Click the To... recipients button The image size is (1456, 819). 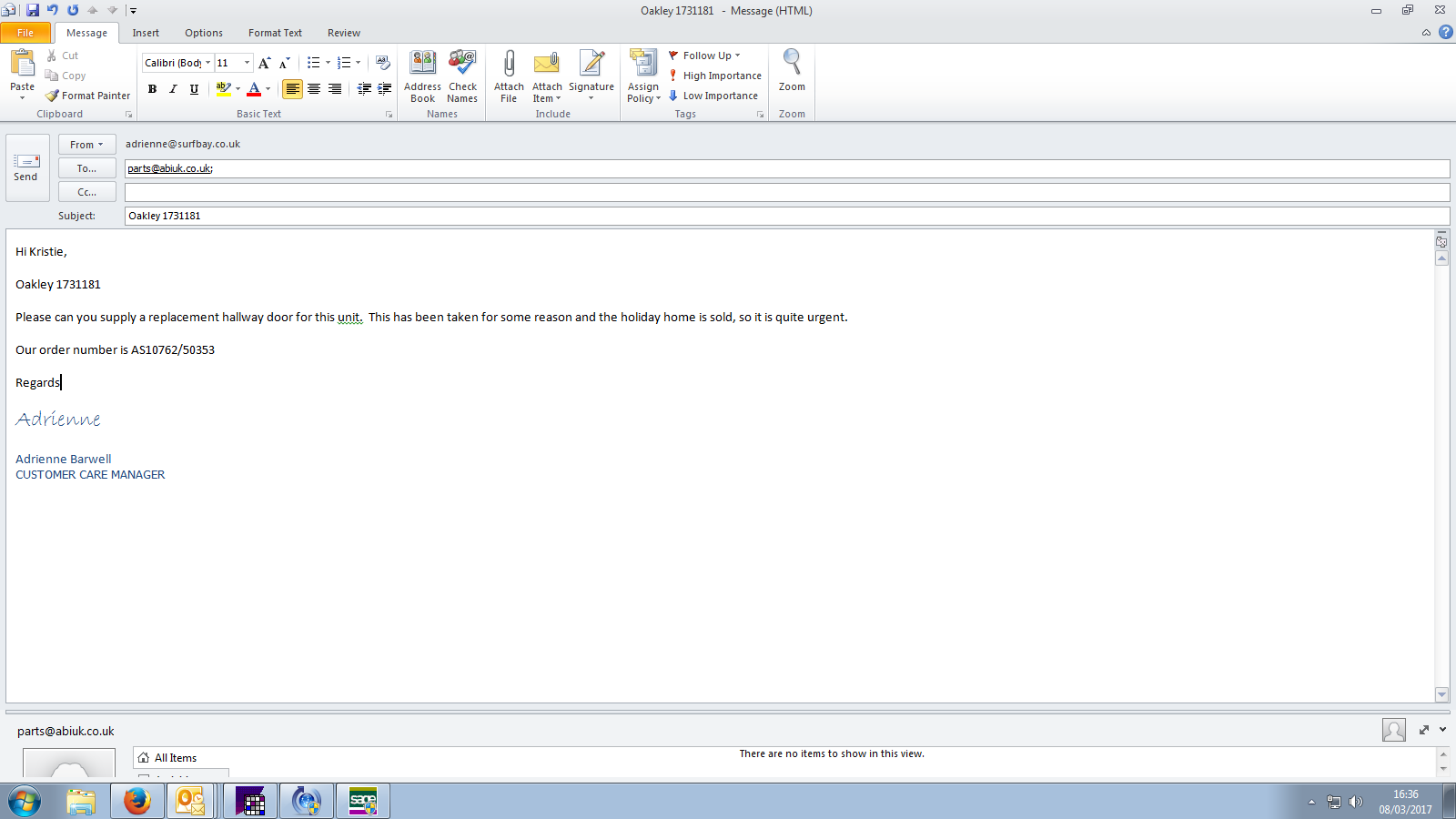tap(87, 168)
